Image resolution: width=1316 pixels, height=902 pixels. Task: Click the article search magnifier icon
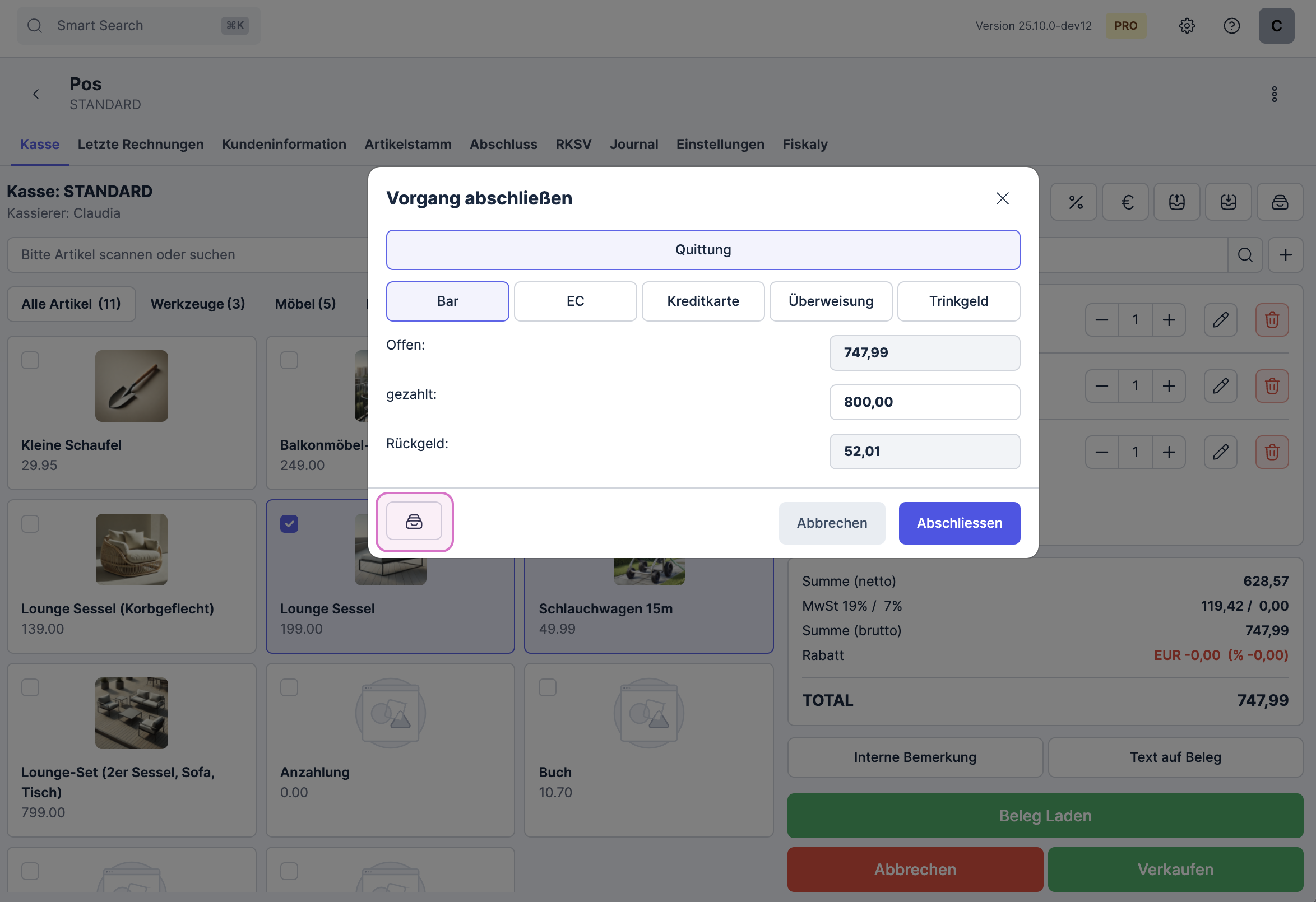pos(1245,255)
